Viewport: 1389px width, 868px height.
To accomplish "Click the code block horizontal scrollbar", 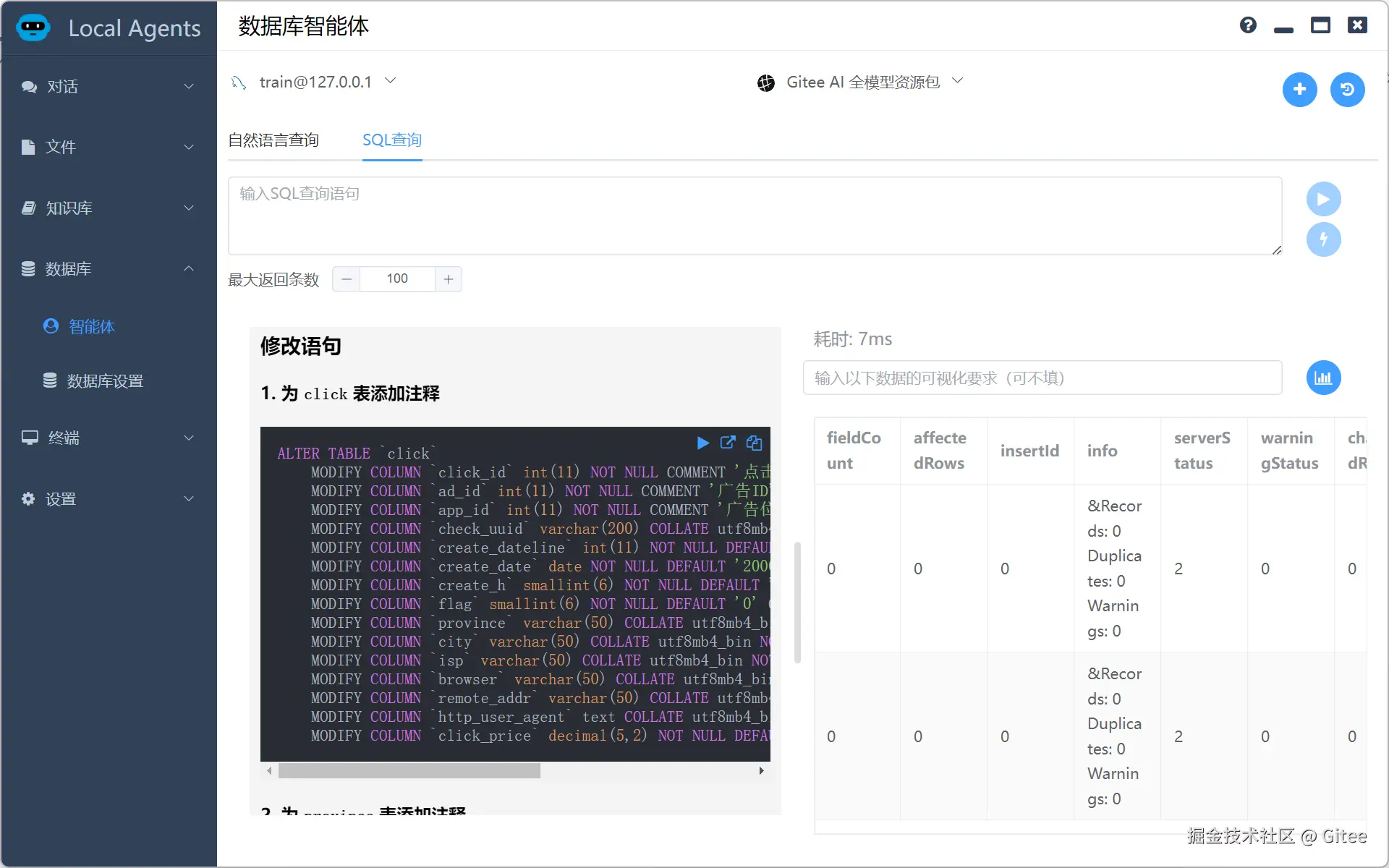I will [409, 771].
